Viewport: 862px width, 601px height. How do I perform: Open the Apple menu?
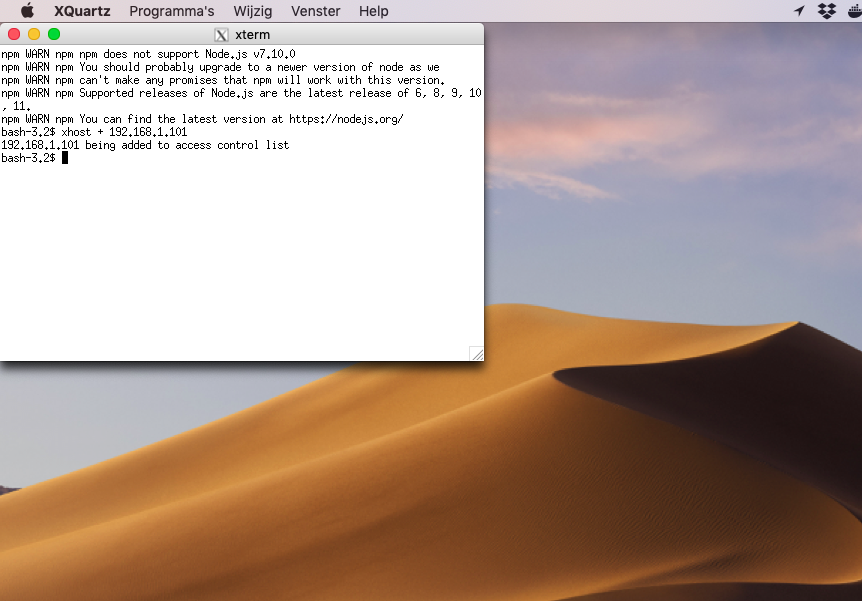[27, 11]
